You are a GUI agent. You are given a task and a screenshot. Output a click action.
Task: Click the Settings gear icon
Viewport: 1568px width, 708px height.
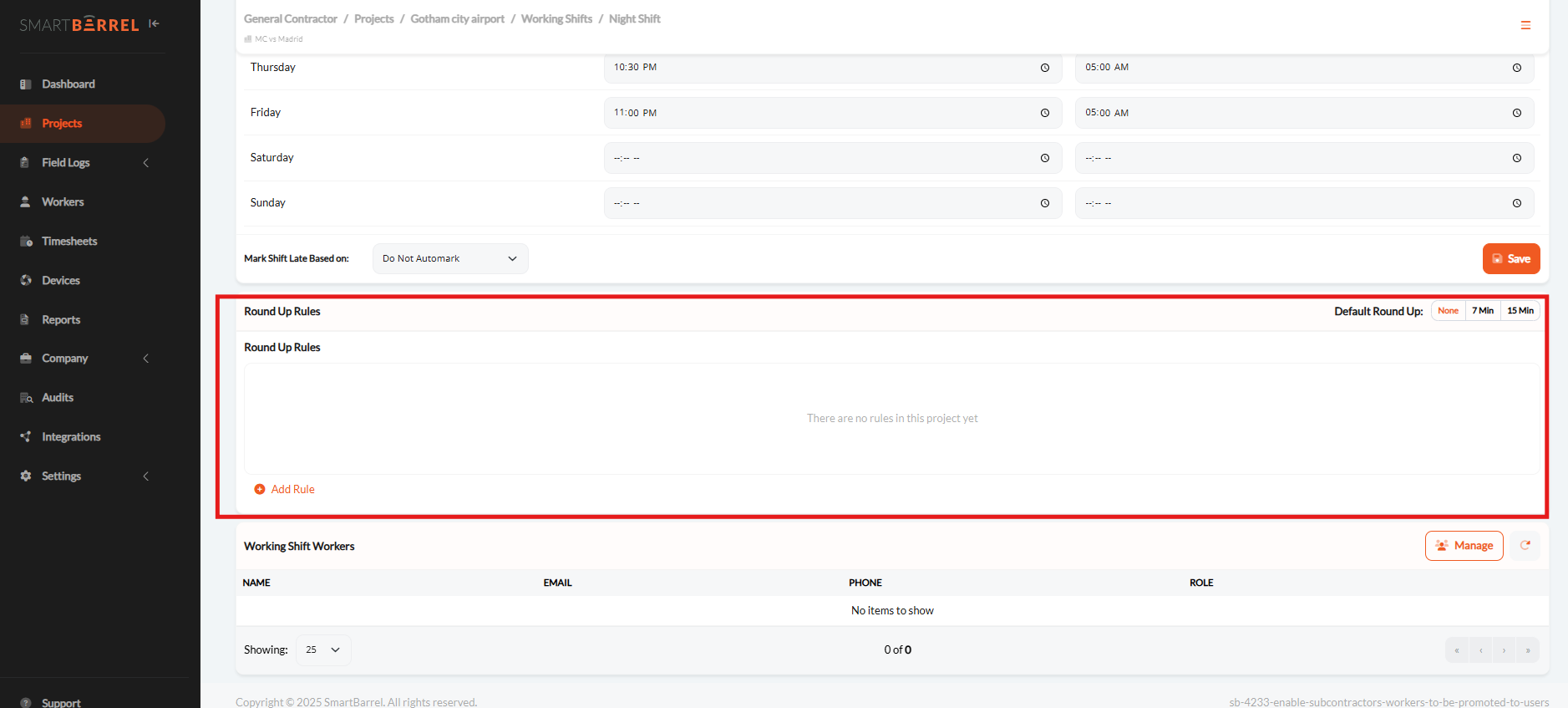click(x=26, y=476)
